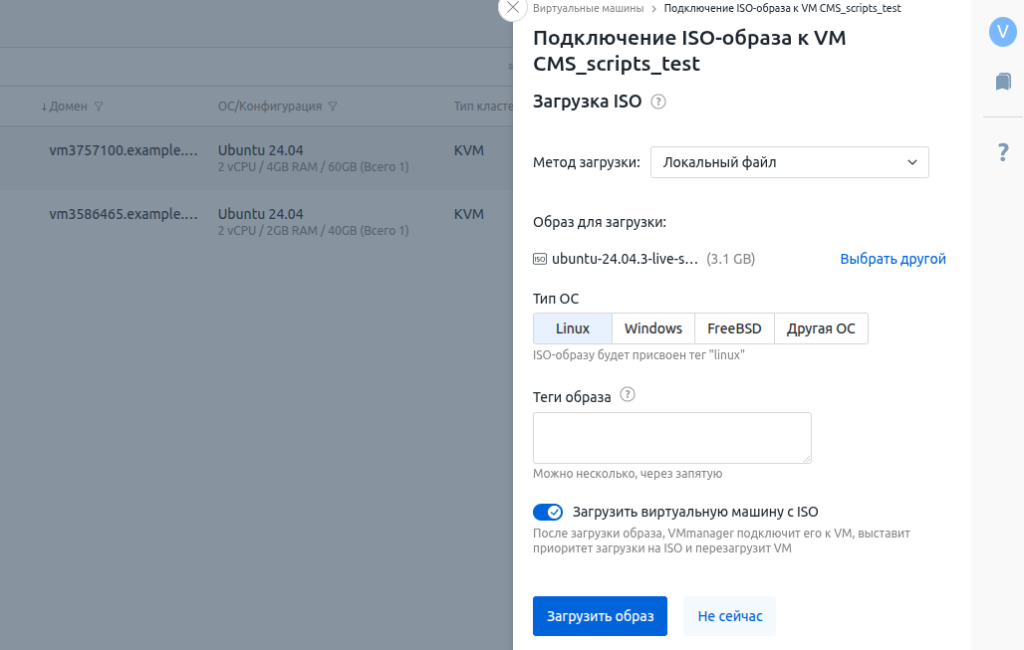This screenshot has height=650, width=1024.
Task: Click the question mark help in sidebar
Action: pos(1003,152)
